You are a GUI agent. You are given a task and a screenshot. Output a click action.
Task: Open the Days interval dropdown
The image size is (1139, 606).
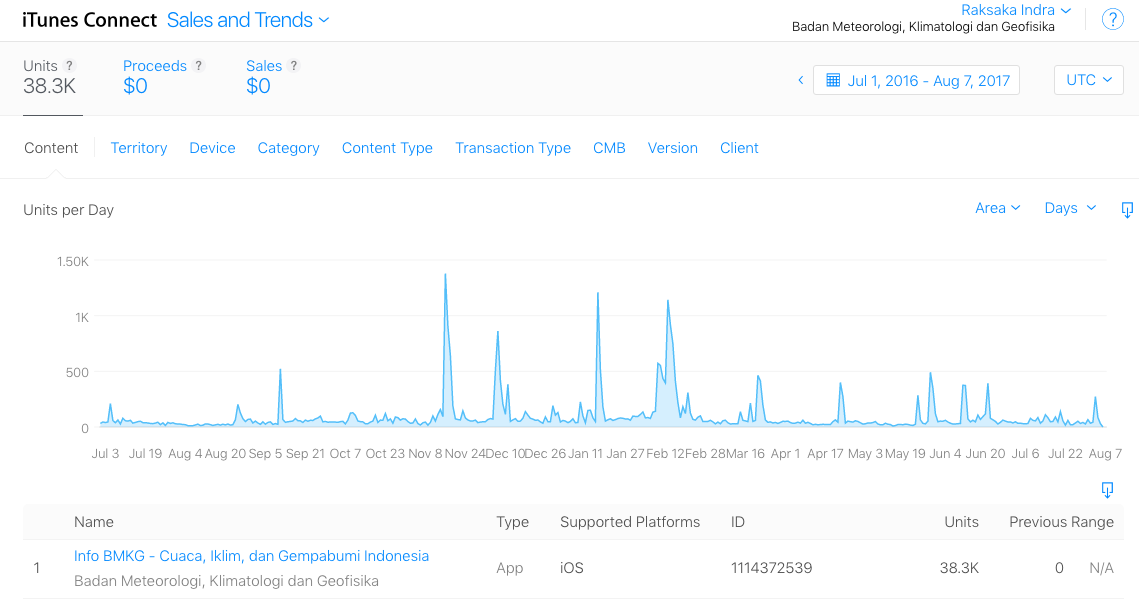[1070, 208]
